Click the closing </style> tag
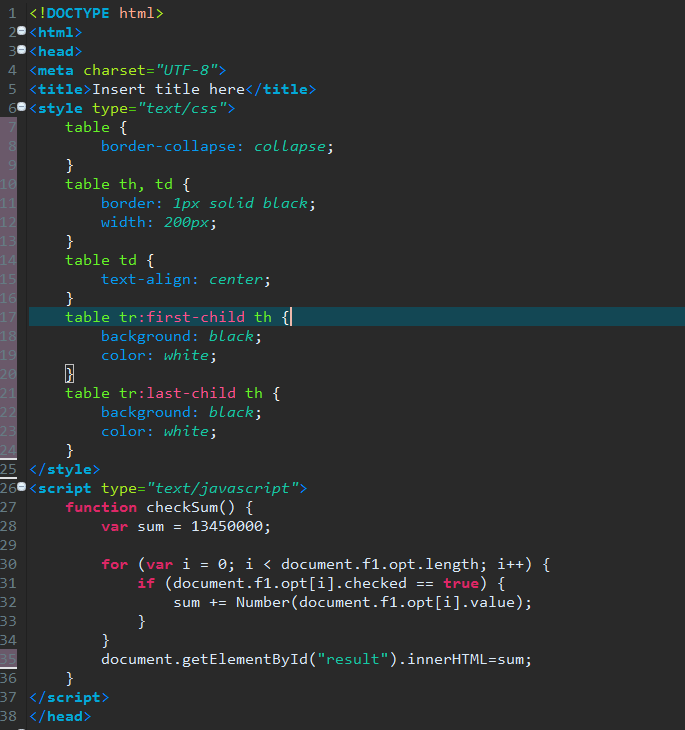Screen dimensions: 685x730 pos(65,469)
